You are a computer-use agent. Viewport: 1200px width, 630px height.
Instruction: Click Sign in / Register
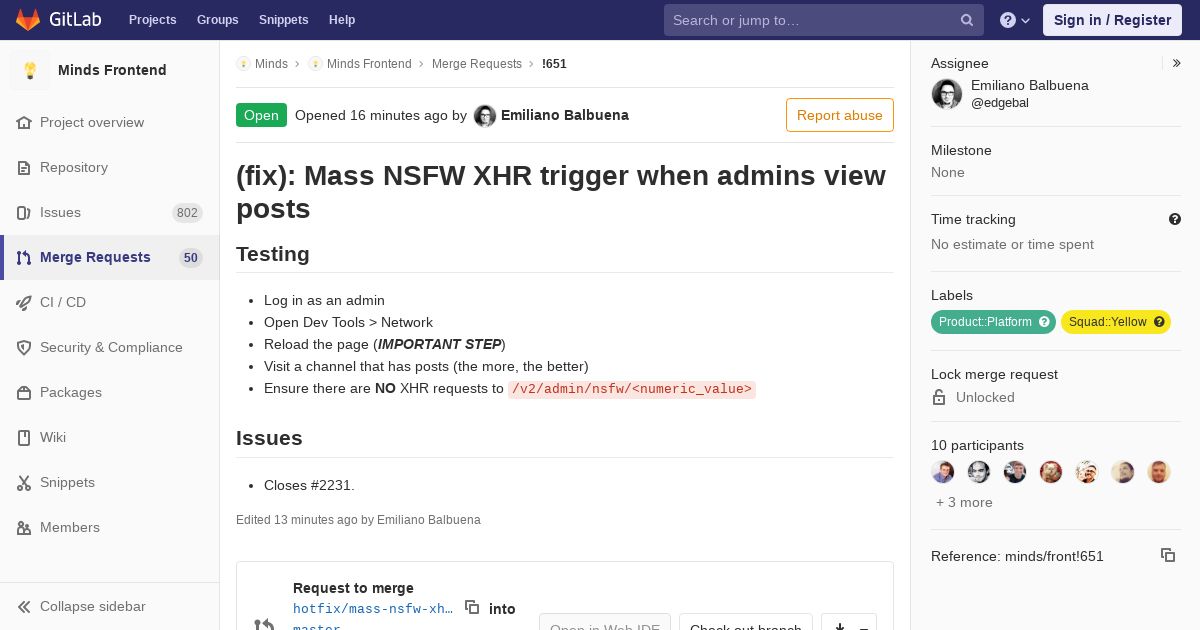[x=1112, y=20]
